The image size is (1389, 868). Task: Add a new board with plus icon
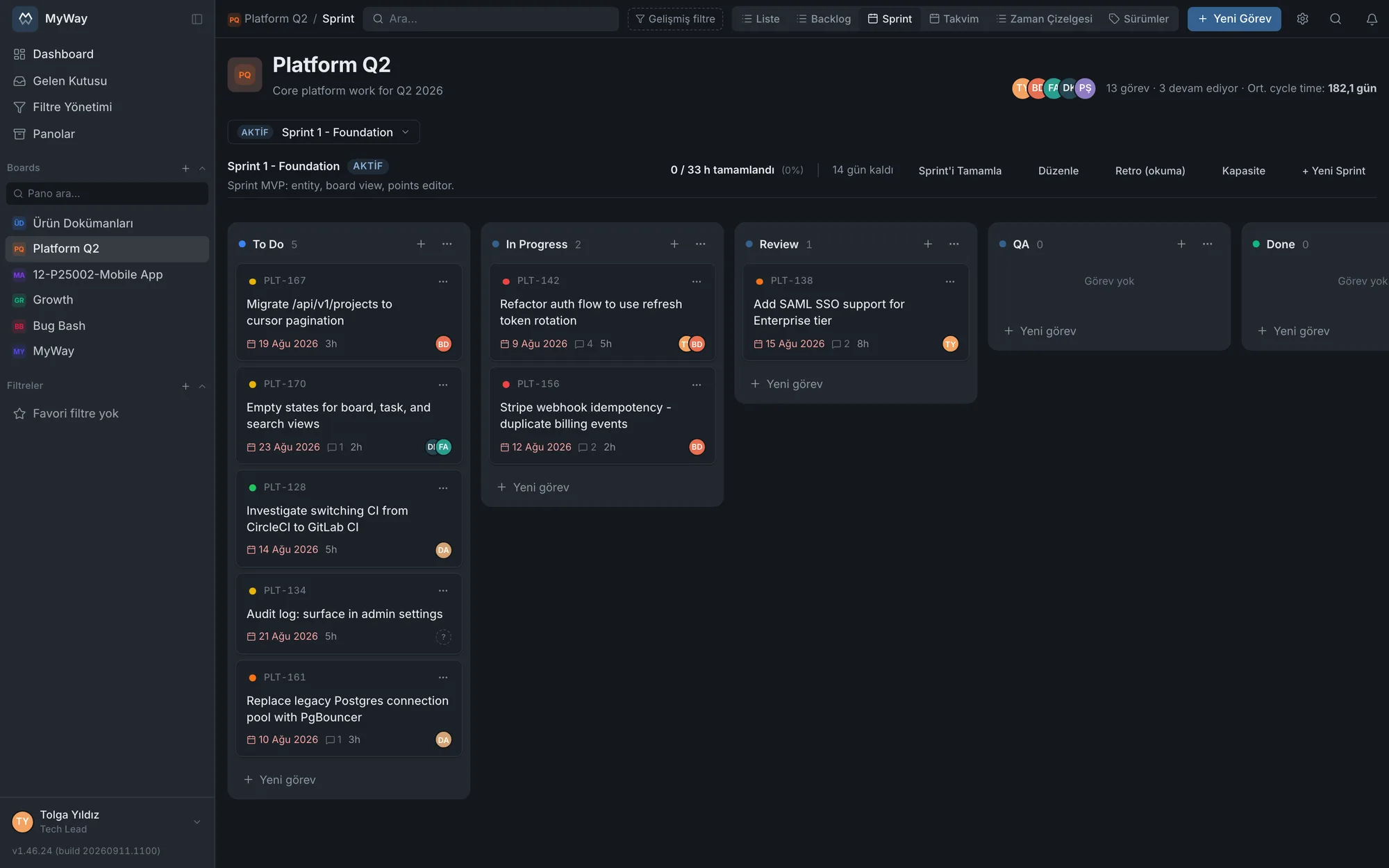point(185,168)
